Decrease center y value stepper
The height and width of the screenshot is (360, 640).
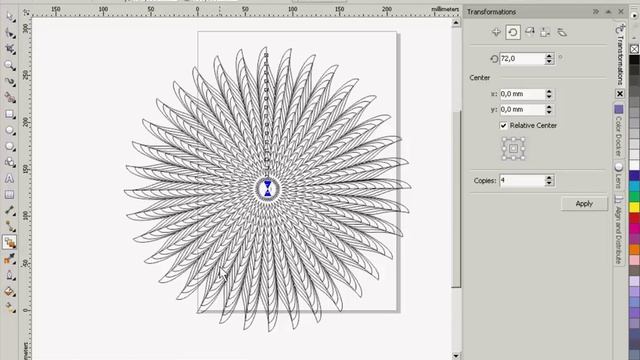coord(549,112)
